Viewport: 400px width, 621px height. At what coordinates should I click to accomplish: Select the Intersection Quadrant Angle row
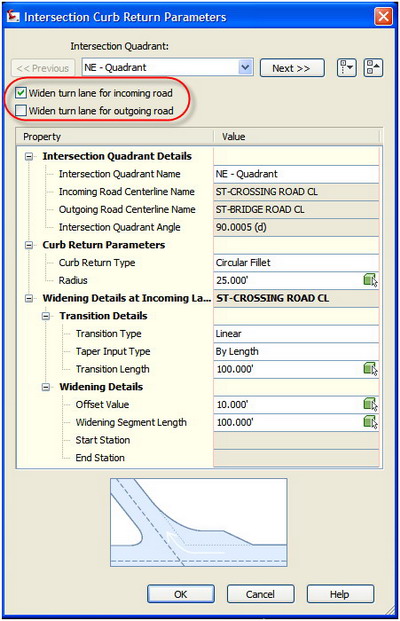[198, 227]
